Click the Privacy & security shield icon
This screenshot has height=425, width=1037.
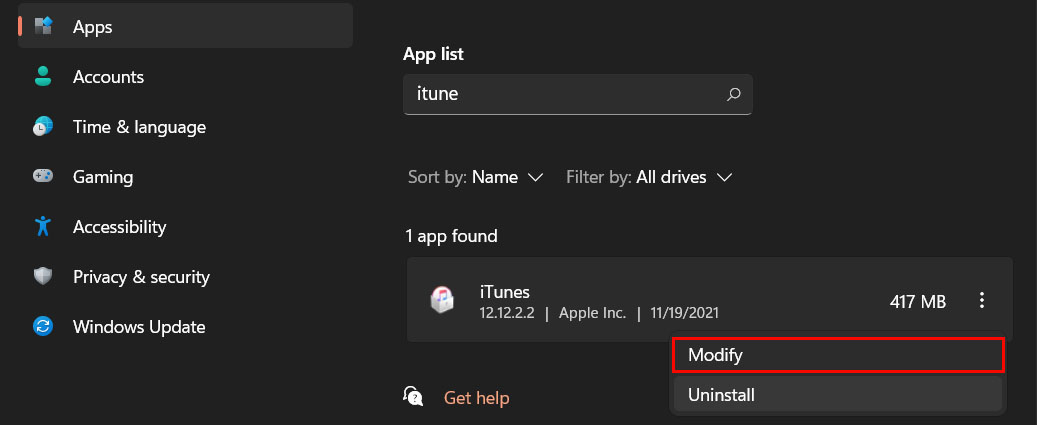pyautogui.click(x=43, y=276)
